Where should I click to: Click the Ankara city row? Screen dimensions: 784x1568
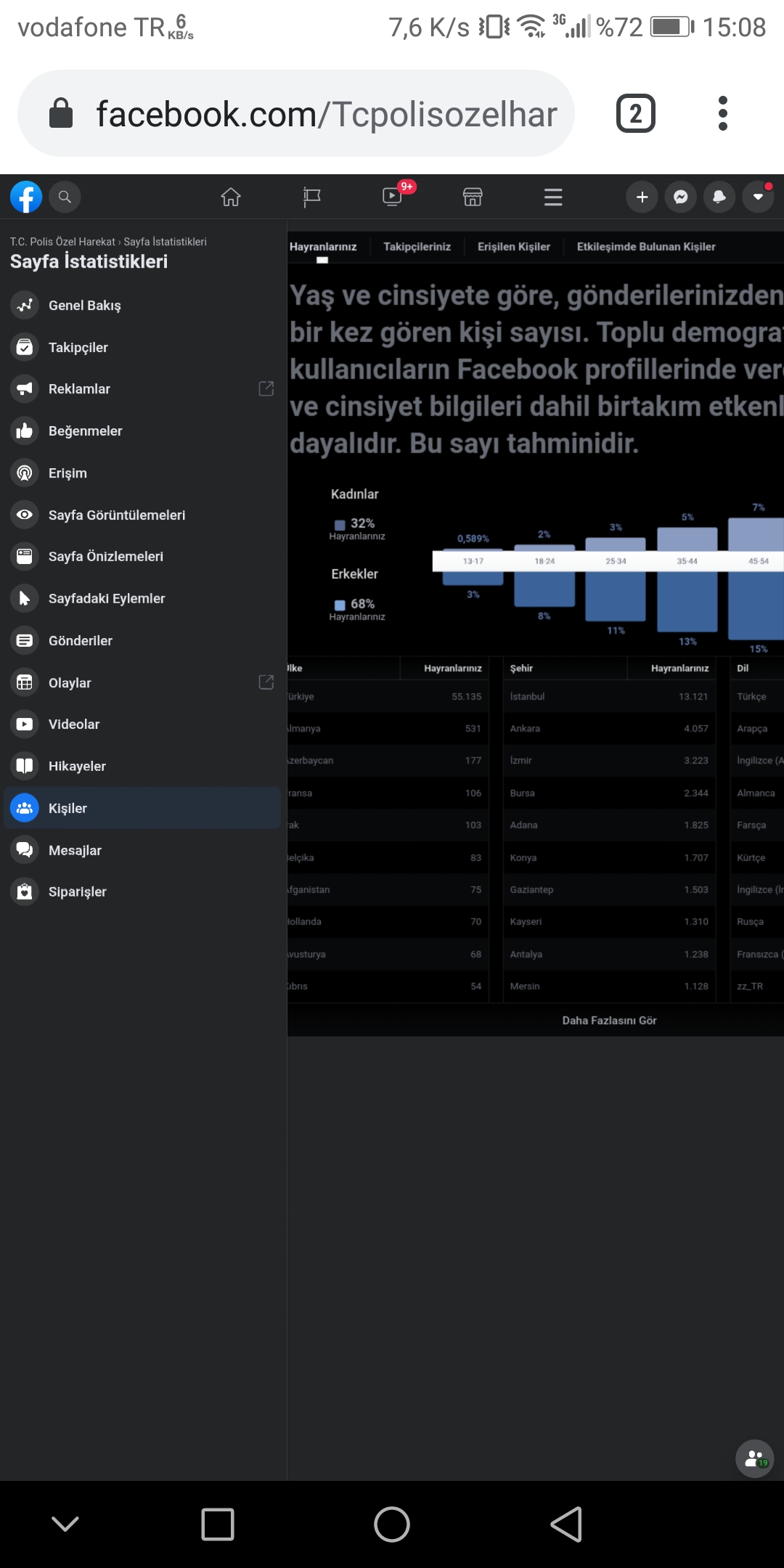(610, 729)
